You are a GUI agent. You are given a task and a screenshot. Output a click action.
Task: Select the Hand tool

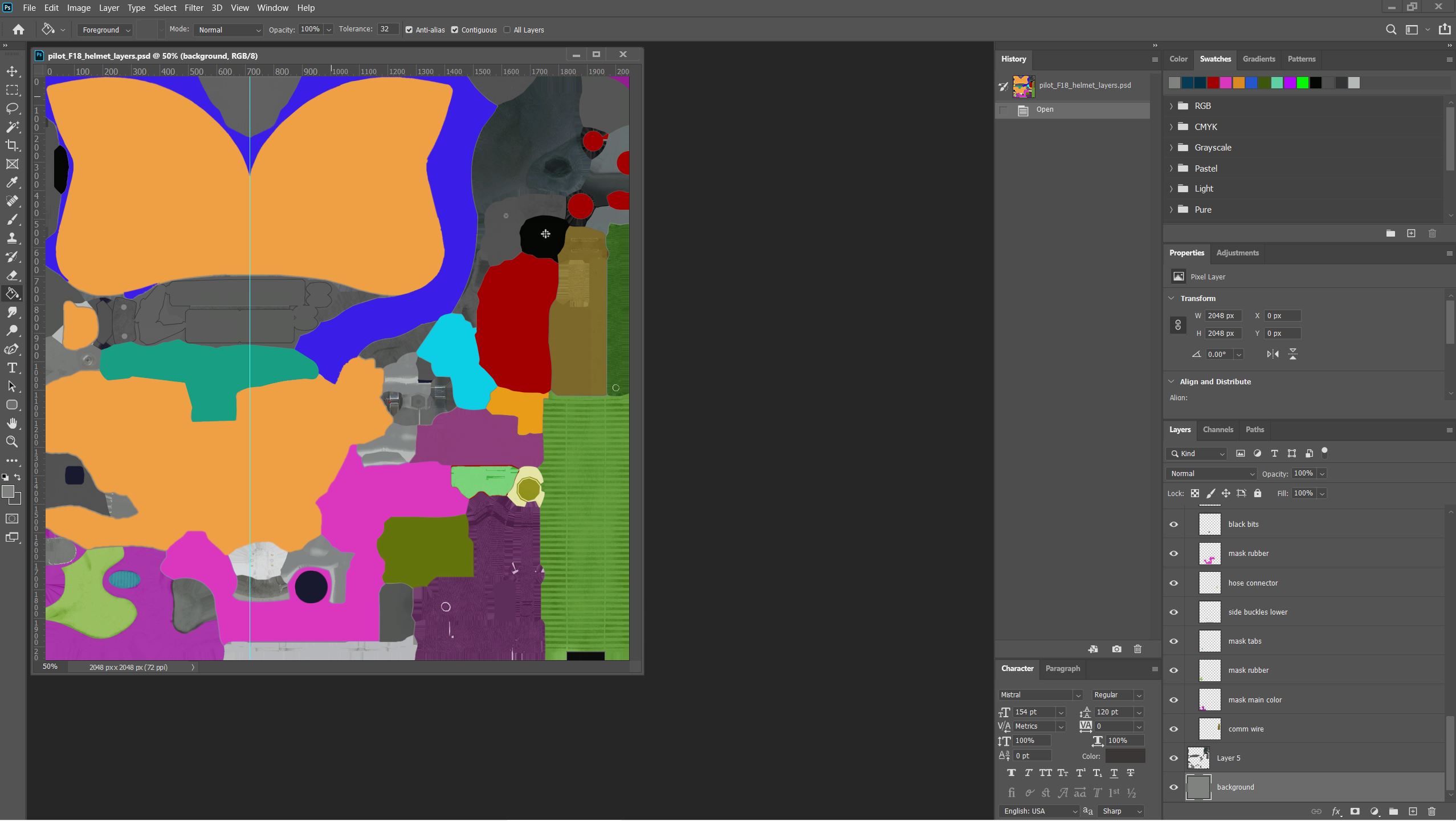click(12, 423)
